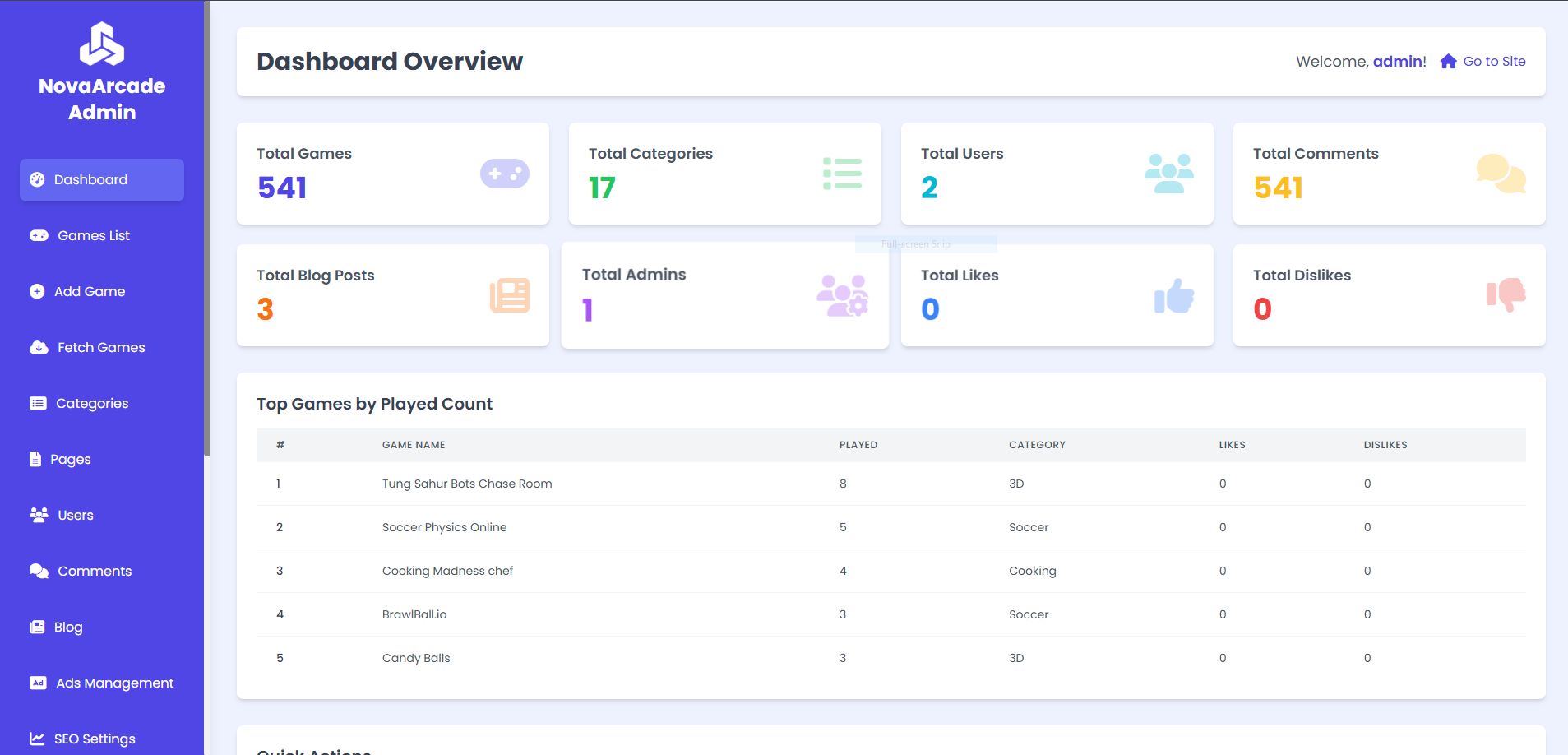Open the Games List sidebar menu
Viewport: 1568px width, 755px height.
(x=93, y=236)
